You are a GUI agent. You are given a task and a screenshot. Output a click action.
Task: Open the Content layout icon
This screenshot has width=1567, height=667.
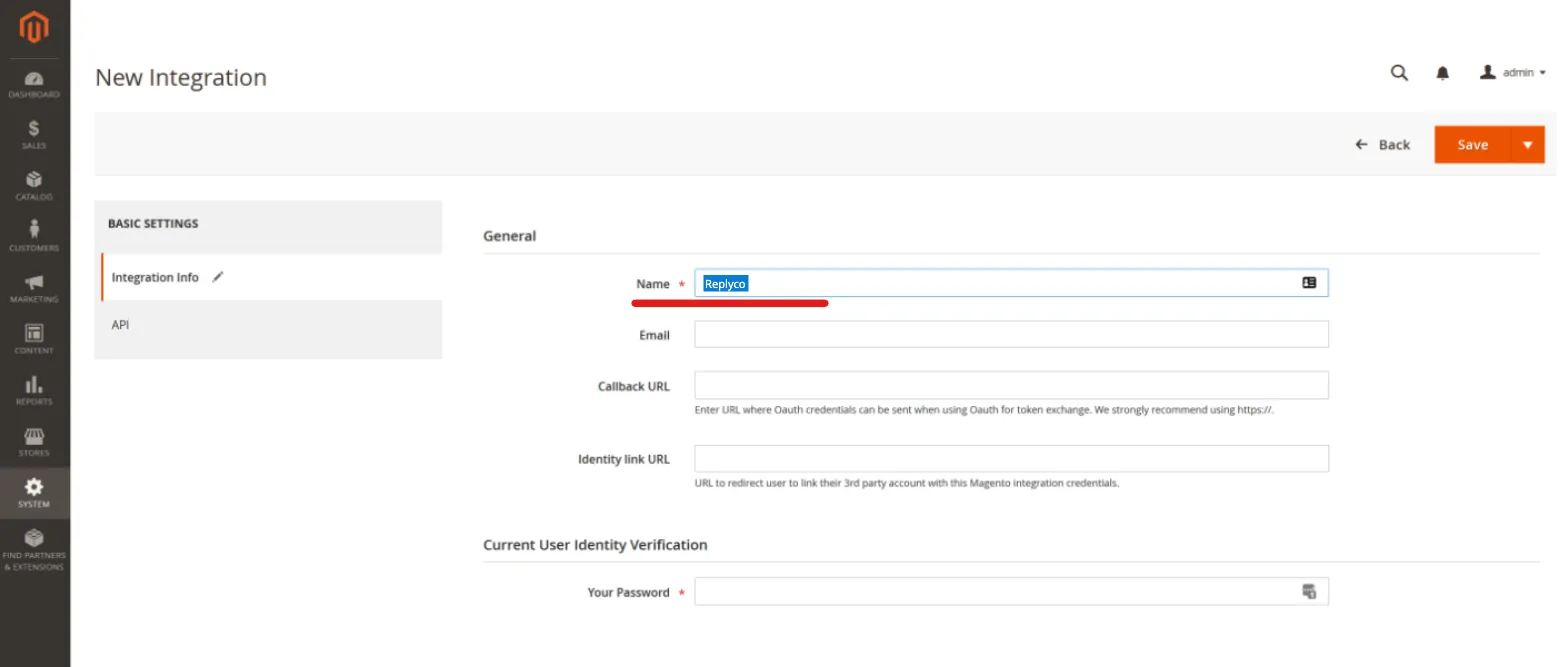[x=34, y=332]
